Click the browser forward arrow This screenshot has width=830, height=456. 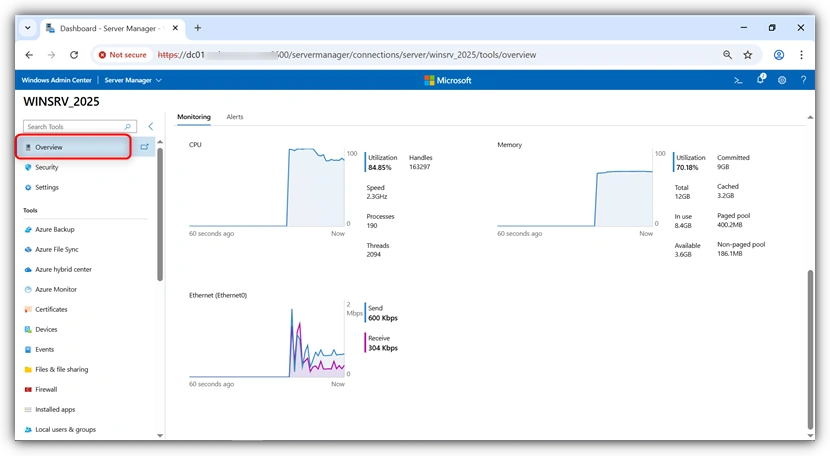pos(51,55)
